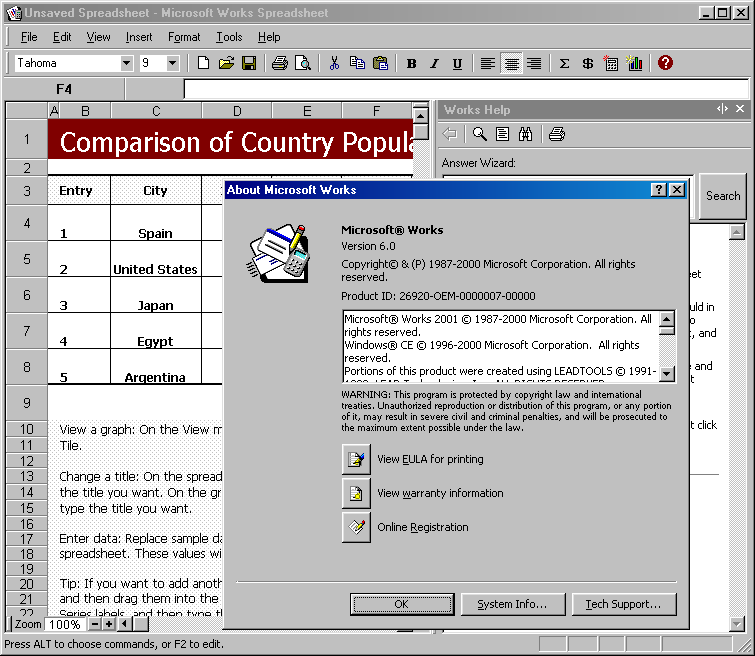Click binoculars find icon in Works Help
Screen dimensions: 755x656
[x=525, y=134]
